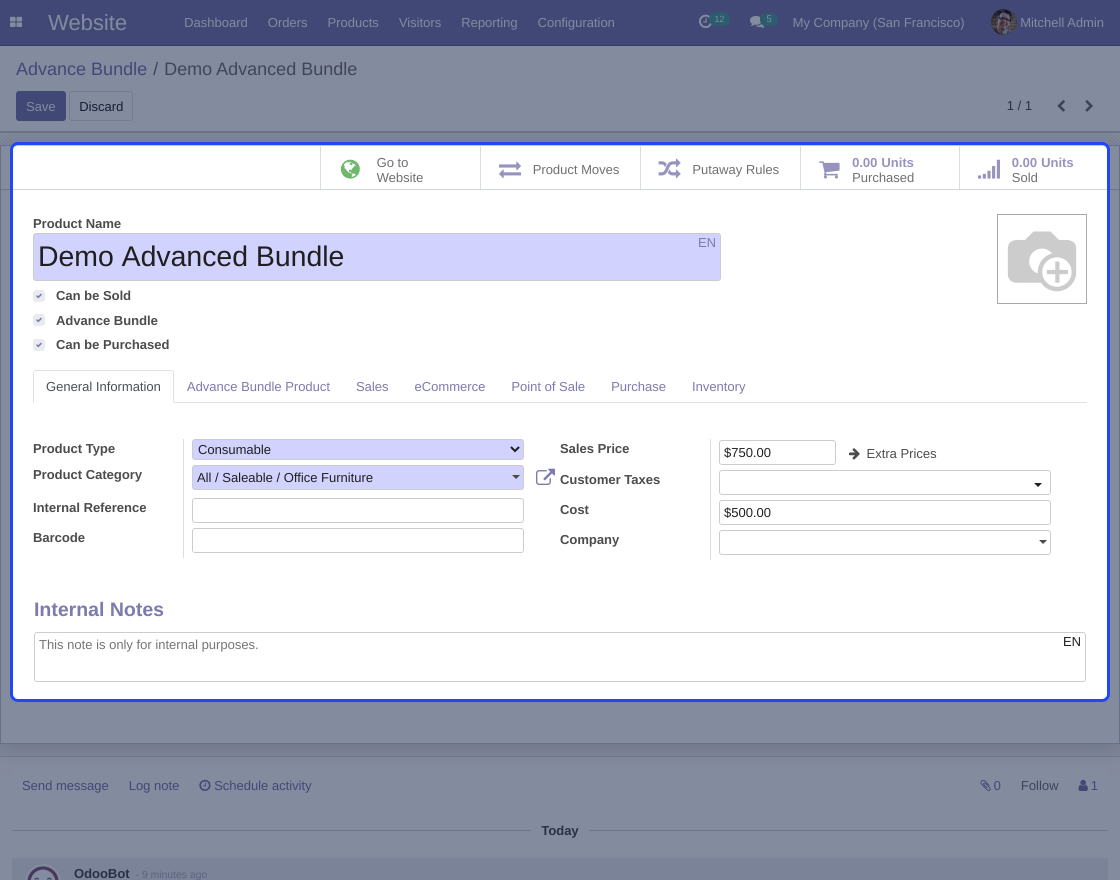Click the Product Moves arrows icon
Screen dimensions: 1120x880
coord(509,170)
